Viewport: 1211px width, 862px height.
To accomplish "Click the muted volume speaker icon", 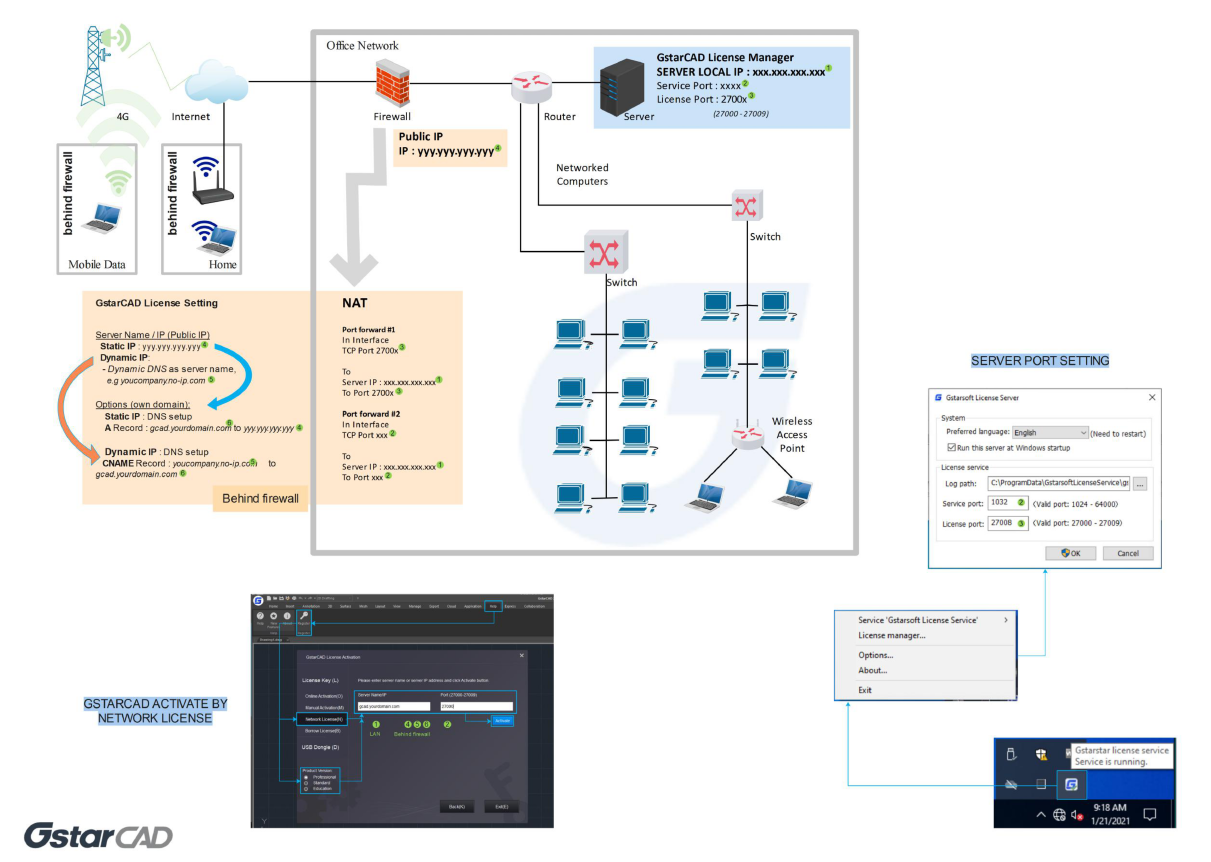I will [1078, 815].
